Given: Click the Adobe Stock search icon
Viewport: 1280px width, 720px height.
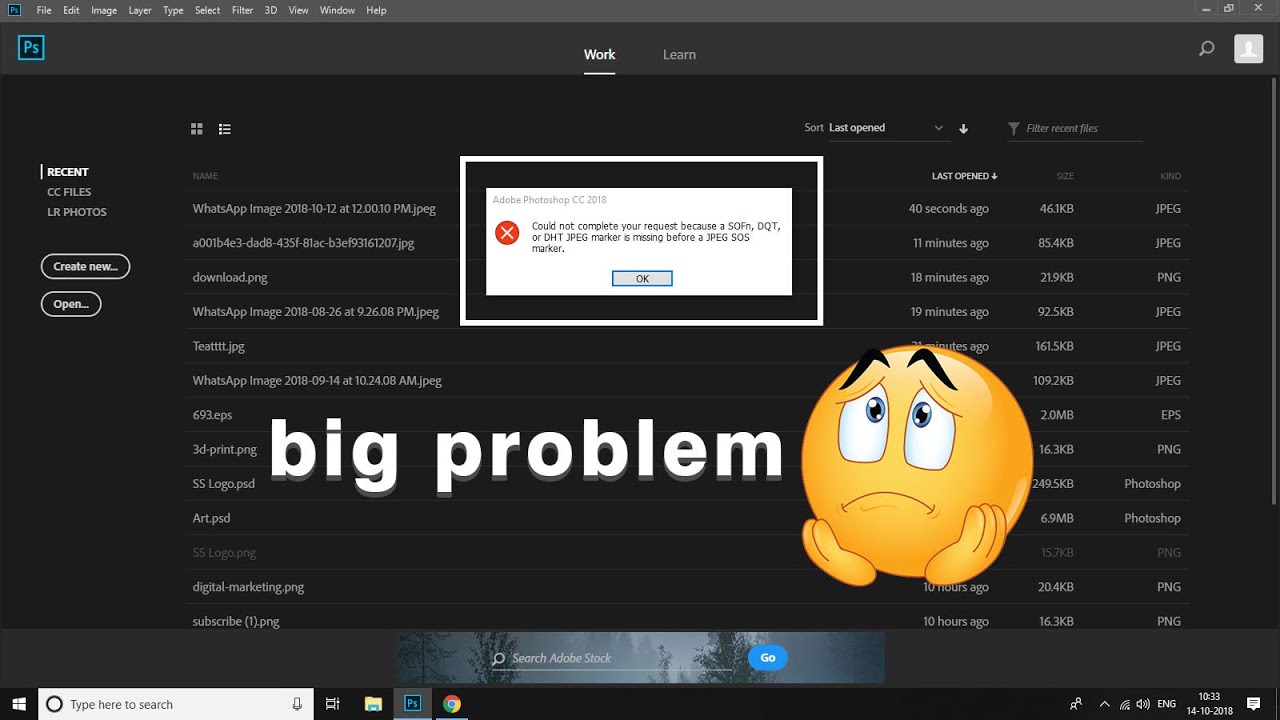Looking at the screenshot, I should coord(498,659).
